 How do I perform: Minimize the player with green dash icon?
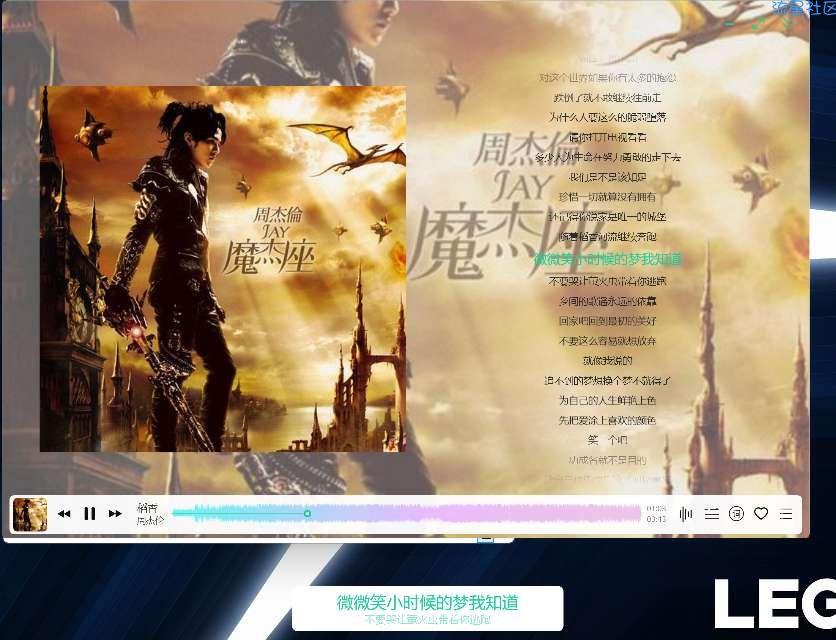[730, 24]
